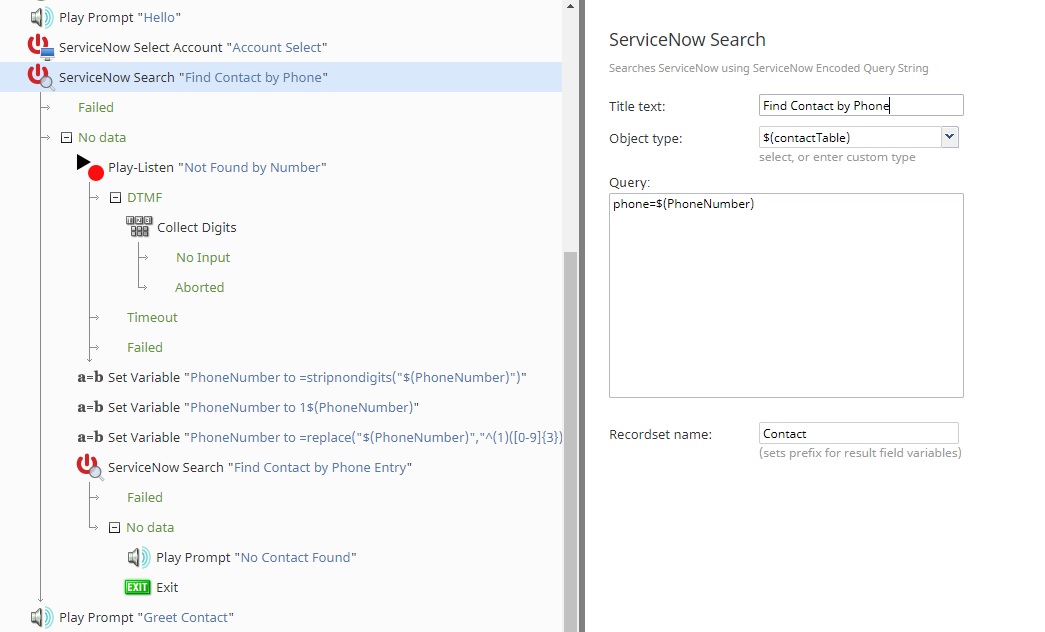Select Set Variable replace block
This screenshot has width=1045, height=632.
pyautogui.click(x=335, y=437)
